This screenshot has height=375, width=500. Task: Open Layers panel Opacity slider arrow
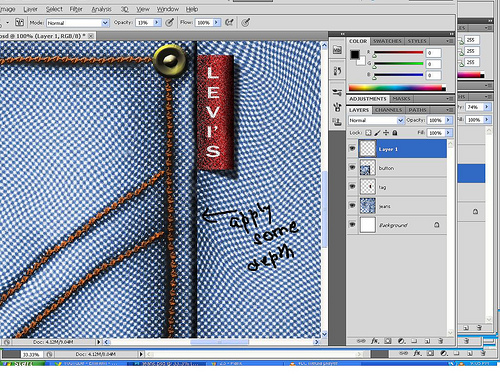[x=448, y=120]
